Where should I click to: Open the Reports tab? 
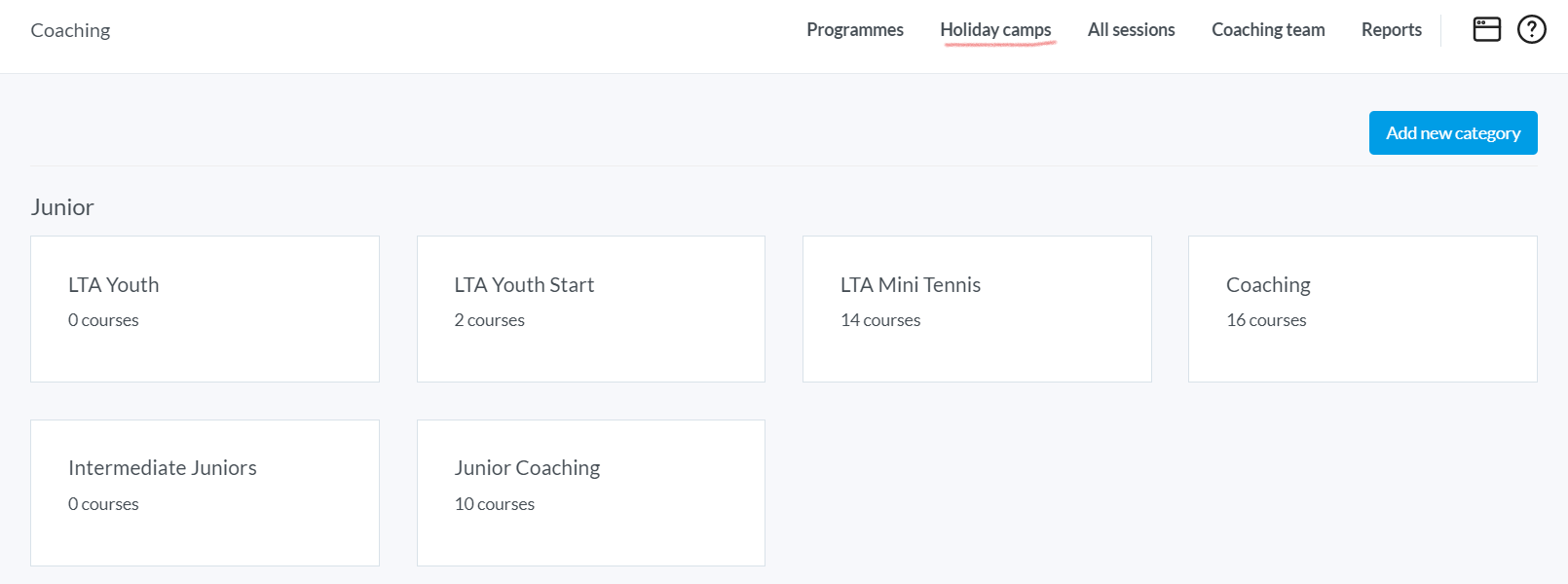coord(1391,30)
